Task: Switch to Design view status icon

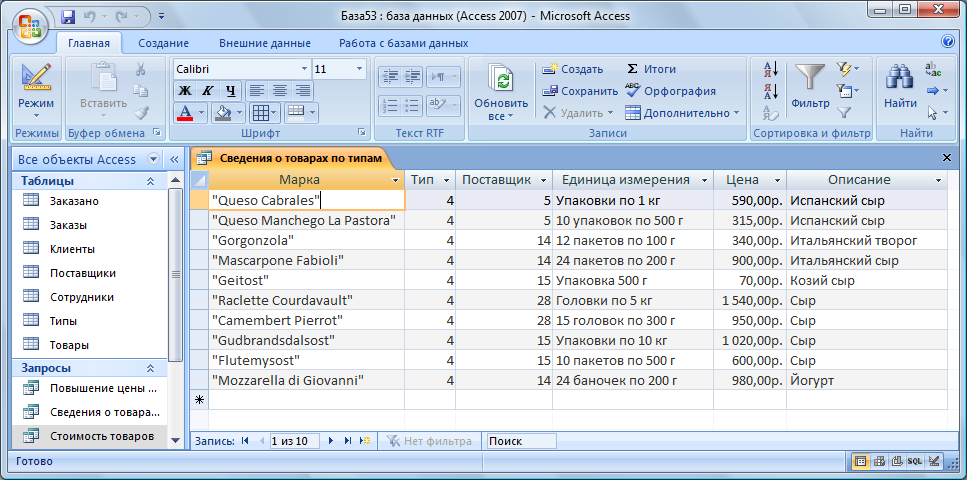Action: click(x=934, y=461)
